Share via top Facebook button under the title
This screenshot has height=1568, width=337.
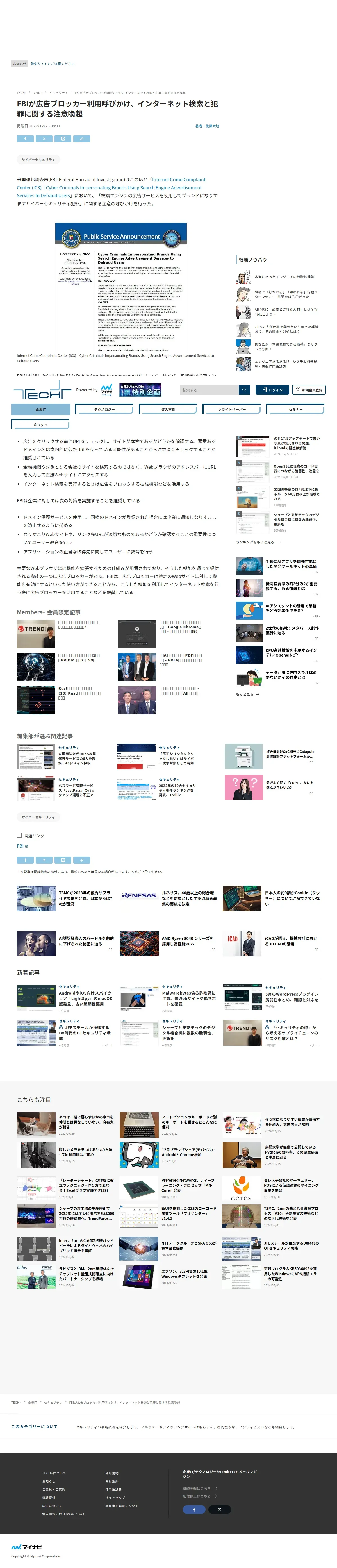[25, 139]
